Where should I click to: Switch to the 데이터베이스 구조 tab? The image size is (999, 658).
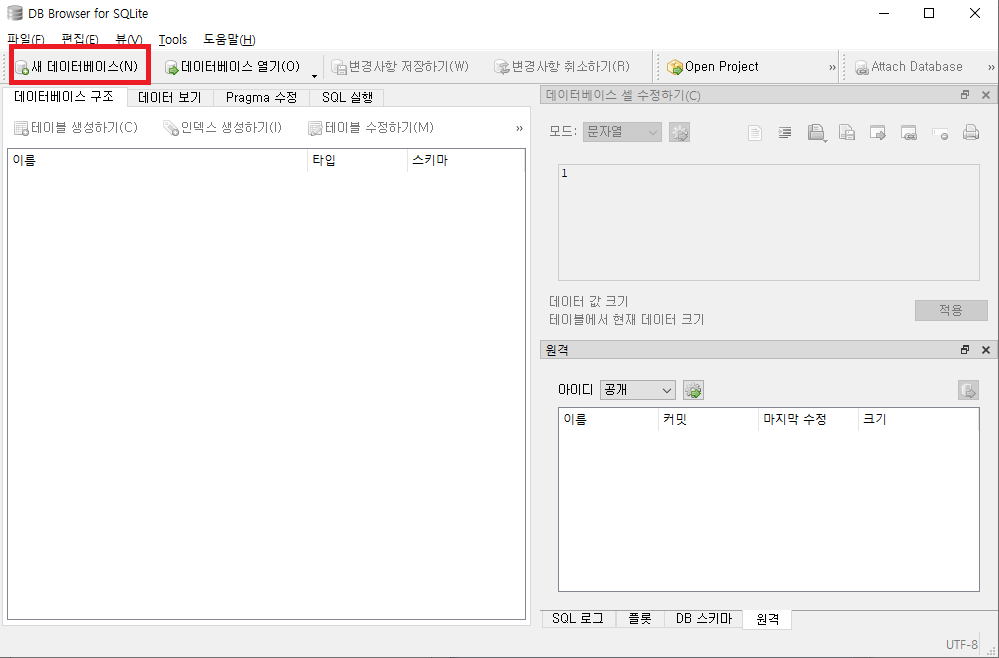click(64, 96)
